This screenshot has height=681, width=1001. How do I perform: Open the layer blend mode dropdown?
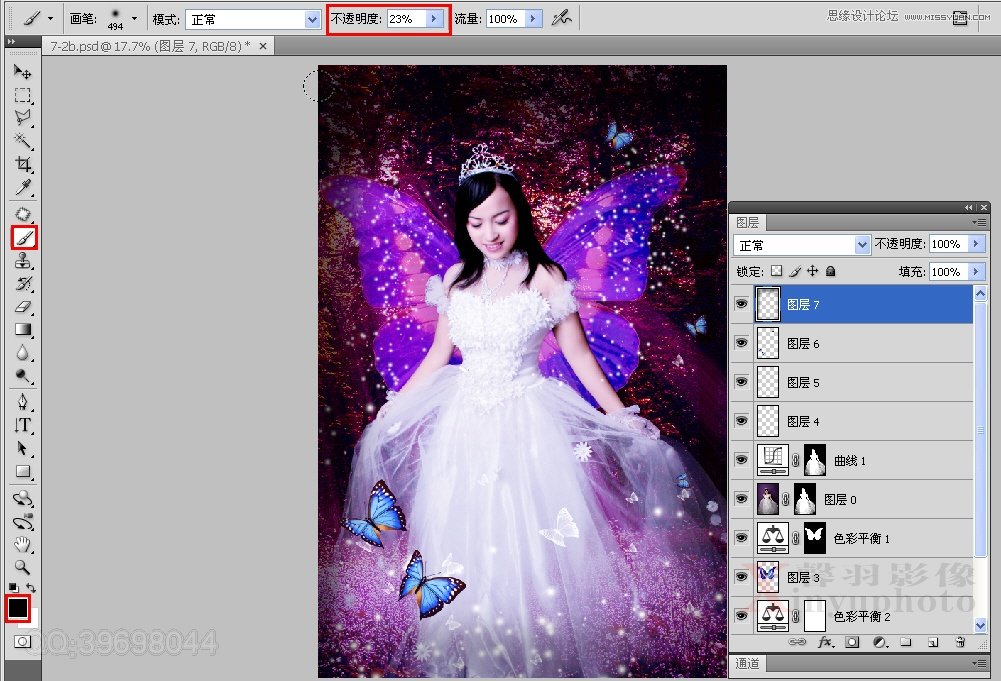[x=800, y=243]
